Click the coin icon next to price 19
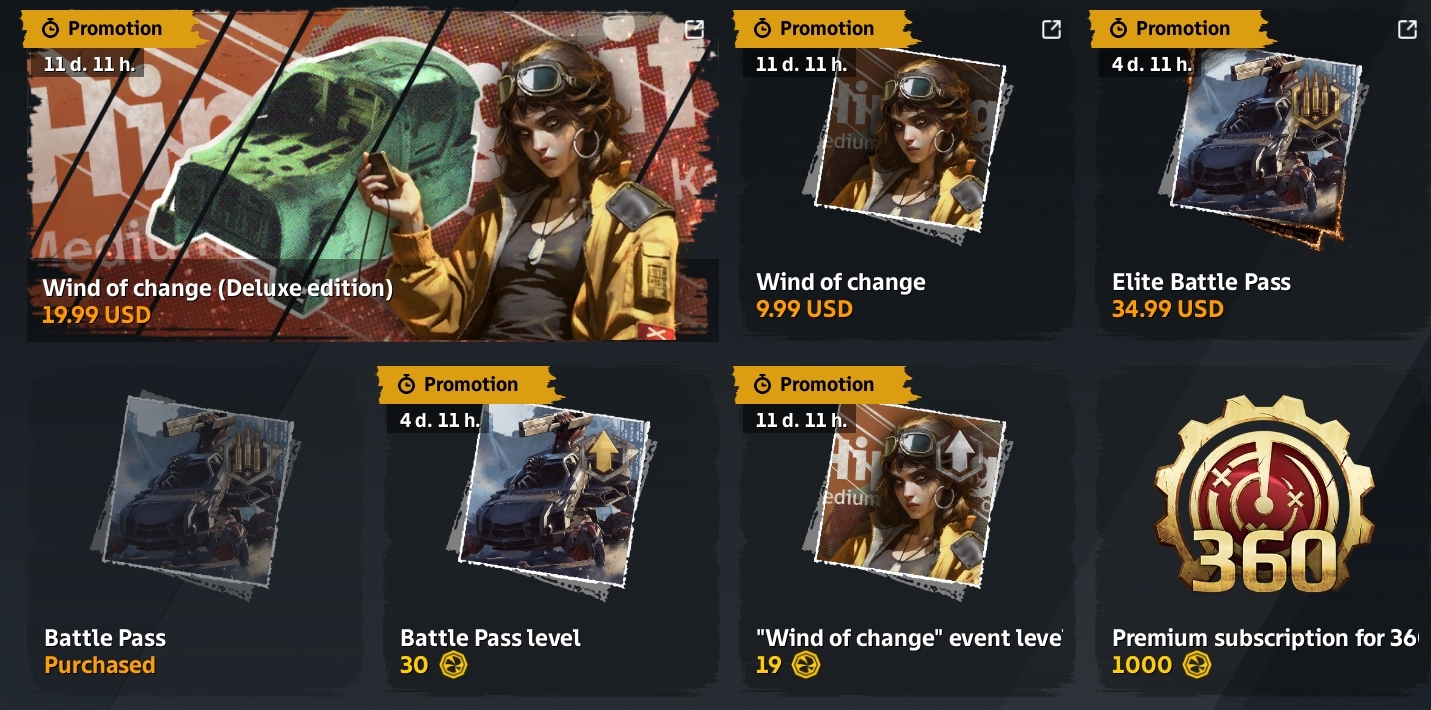The height and width of the screenshot is (710, 1431). coord(800,665)
